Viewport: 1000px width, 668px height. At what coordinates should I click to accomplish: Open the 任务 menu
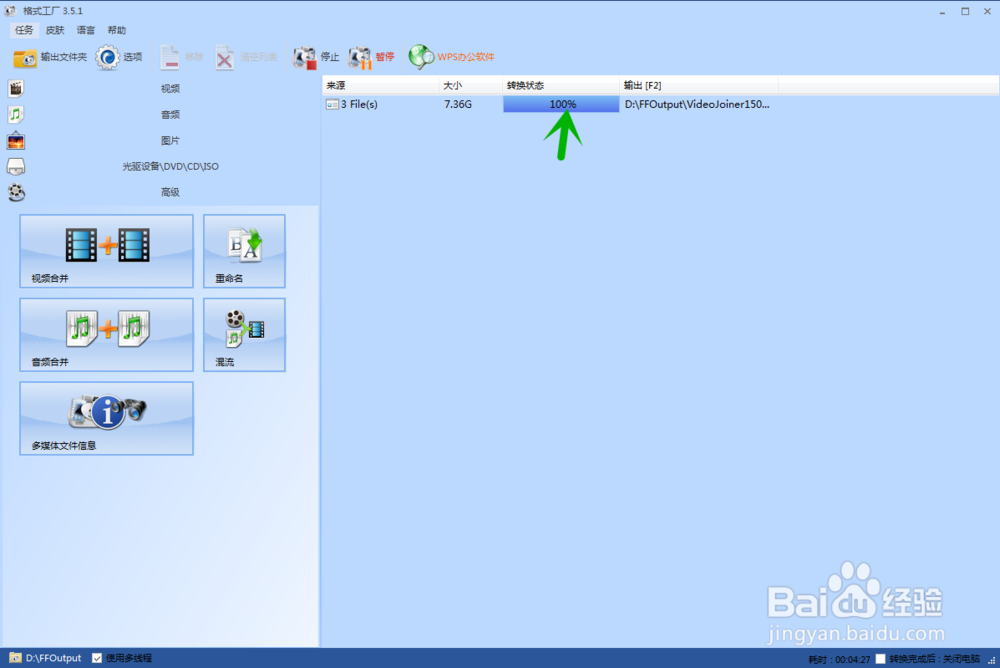click(24, 30)
